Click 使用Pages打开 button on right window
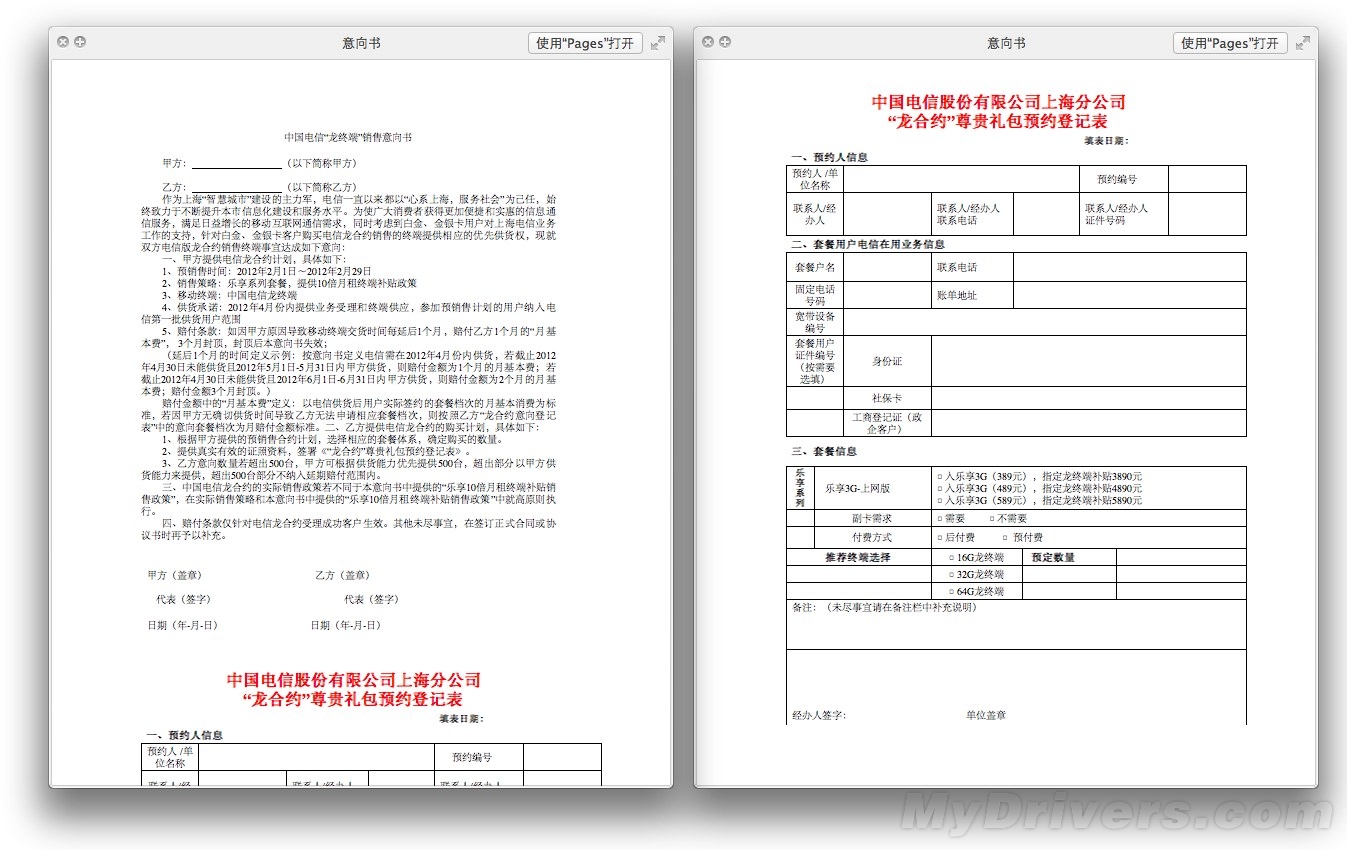 [x=1229, y=42]
